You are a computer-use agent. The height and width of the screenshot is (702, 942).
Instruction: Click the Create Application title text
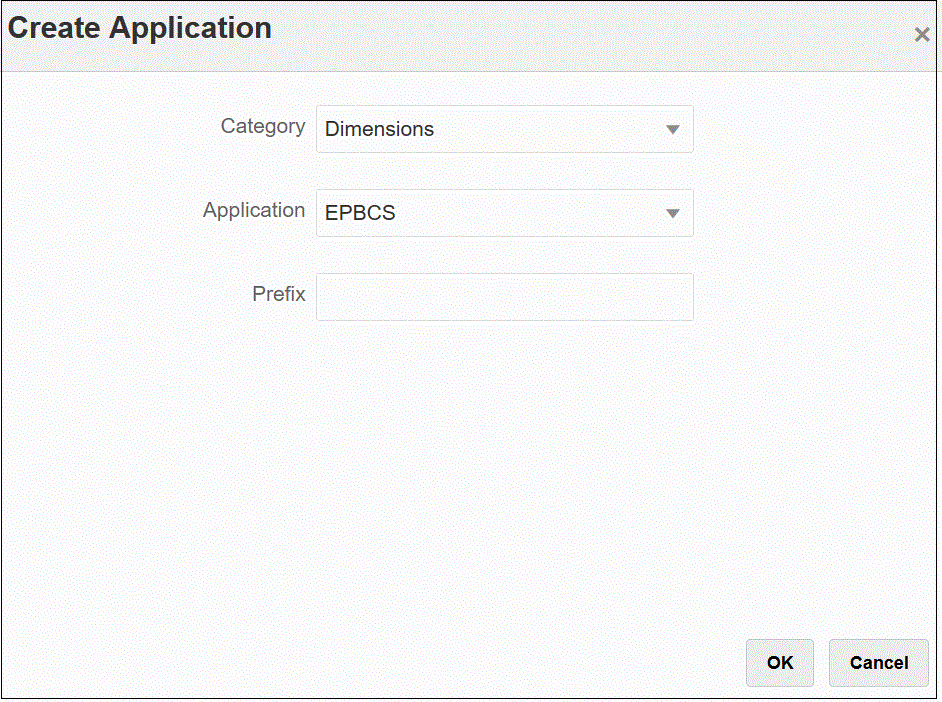[140, 28]
